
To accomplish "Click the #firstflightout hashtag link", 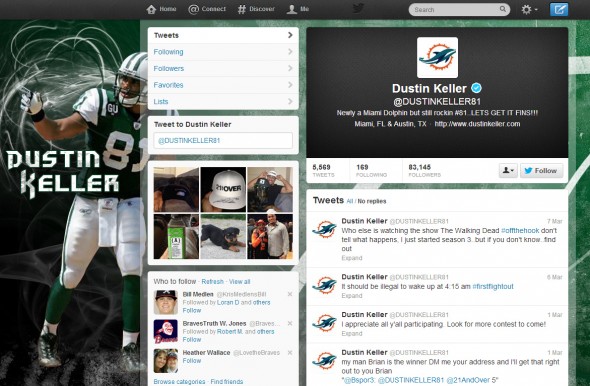I will [x=493, y=286].
